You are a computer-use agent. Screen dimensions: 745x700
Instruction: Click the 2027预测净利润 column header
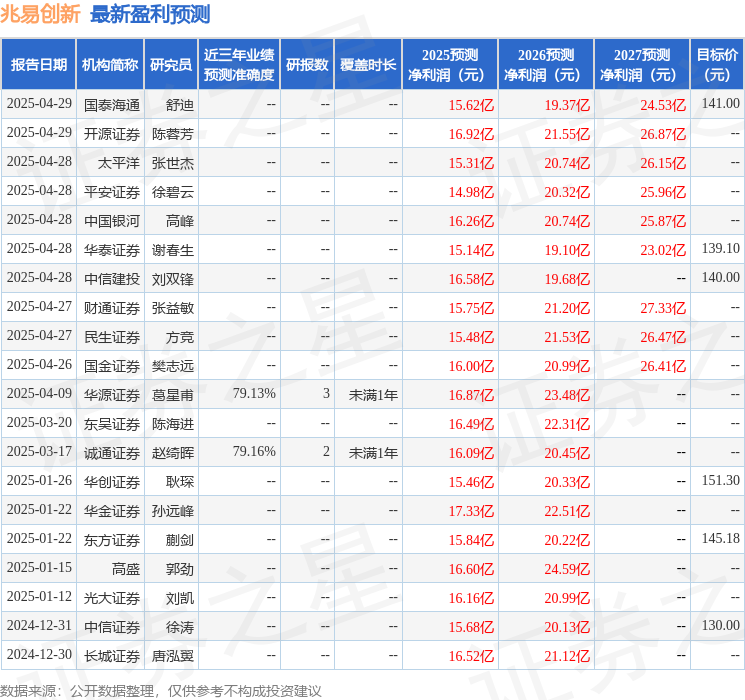pyautogui.click(x=642, y=64)
